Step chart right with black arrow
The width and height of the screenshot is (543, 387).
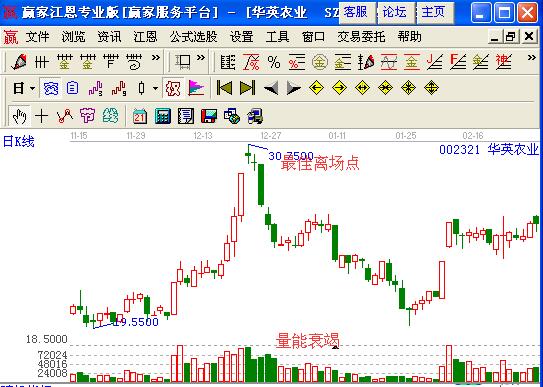[x=294, y=88]
